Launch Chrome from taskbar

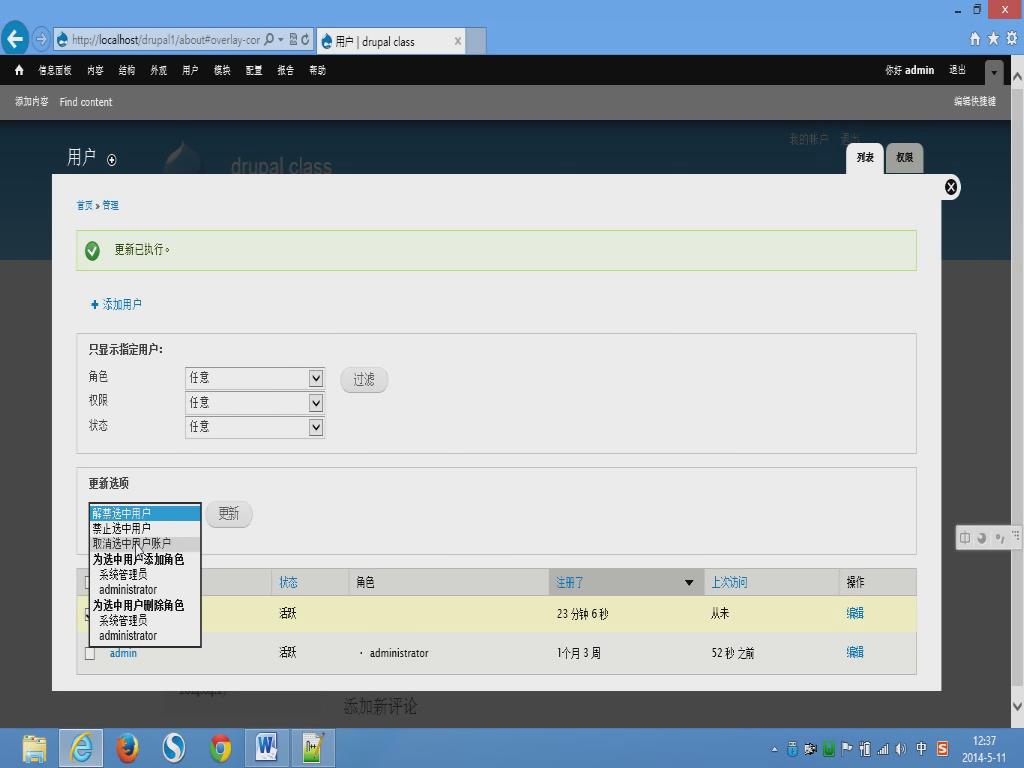pyautogui.click(x=221, y=748)
